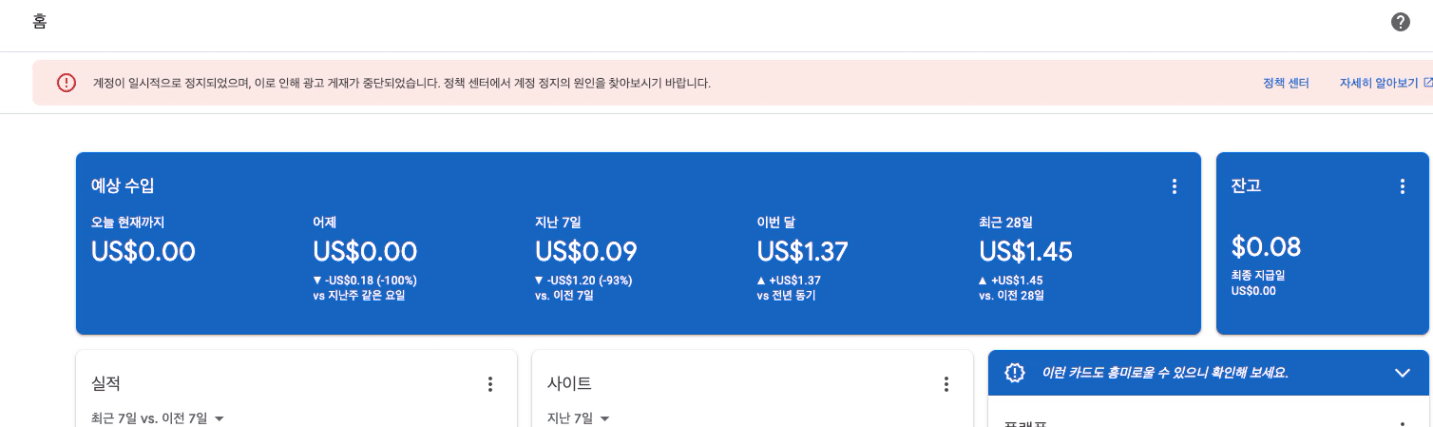Click the external link icon beside 자세히 알아보기
The width and height of the screenshot is (1433, 427).
coord(1427,83)
